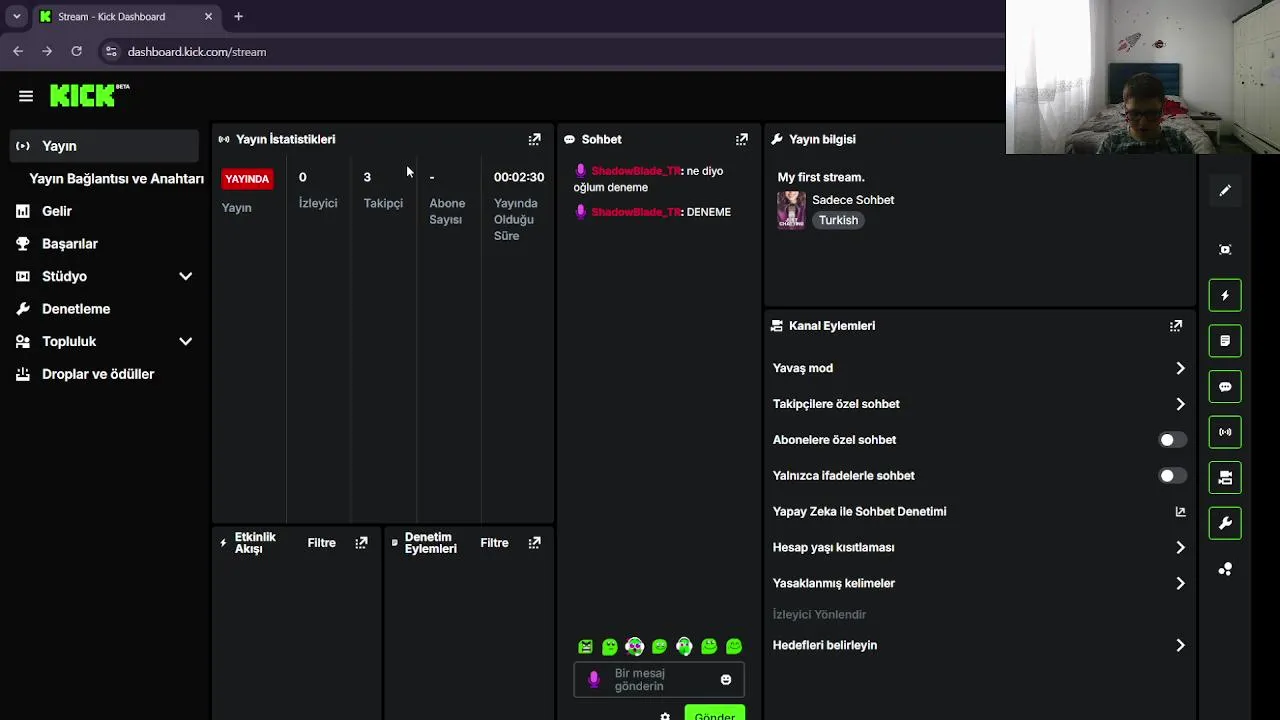Select Yayın in the sidebar
Viewport: 1280px width, 720px height.
tap(105, 146)
